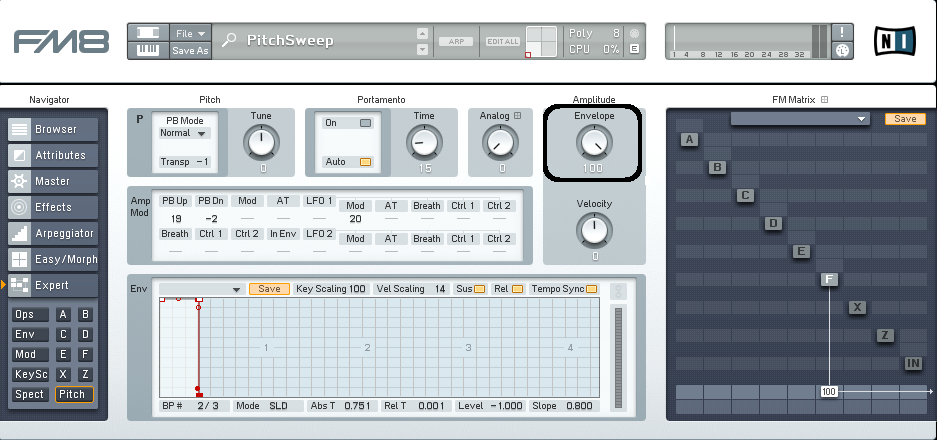This screenshot has height=440, width=937.
Task: Open the Spect expert page
Action: point(30,395)
